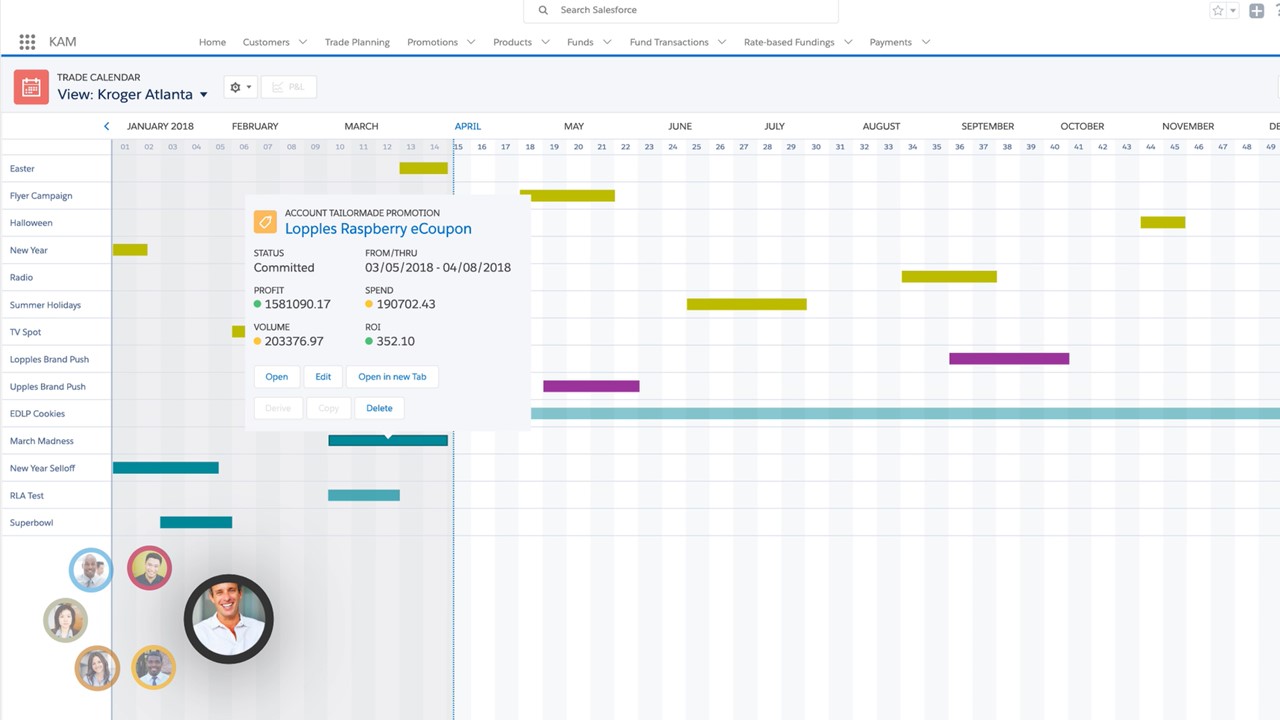1280x720 pixels.
Task: Click the Open button in popup
Action: 277,377
